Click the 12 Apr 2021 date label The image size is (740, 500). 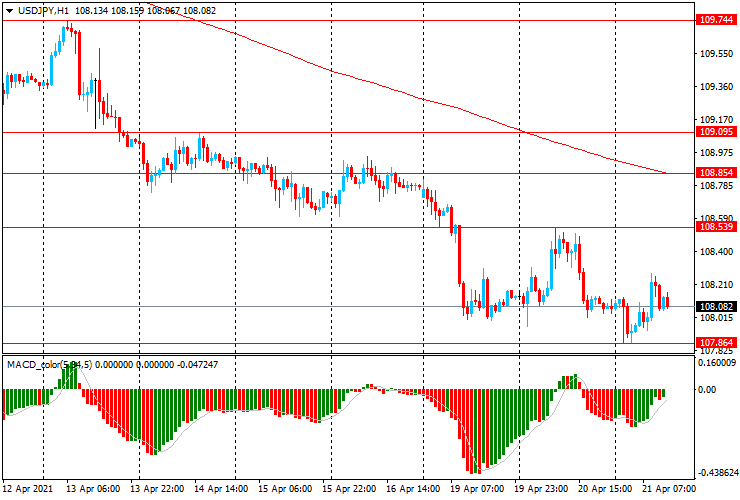[28, 488]
